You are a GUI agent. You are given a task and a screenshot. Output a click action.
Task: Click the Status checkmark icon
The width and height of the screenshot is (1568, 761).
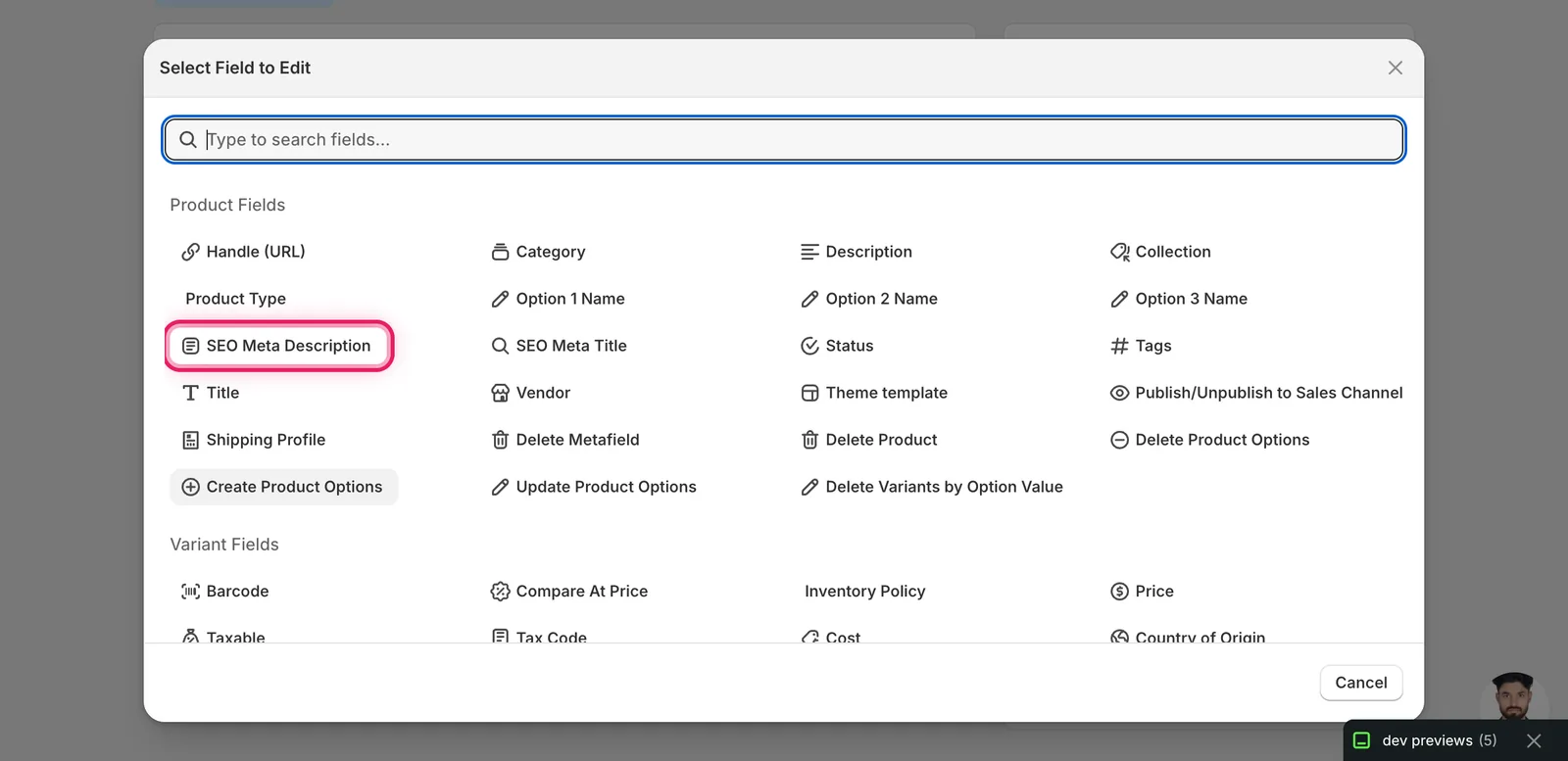point(809,346)
